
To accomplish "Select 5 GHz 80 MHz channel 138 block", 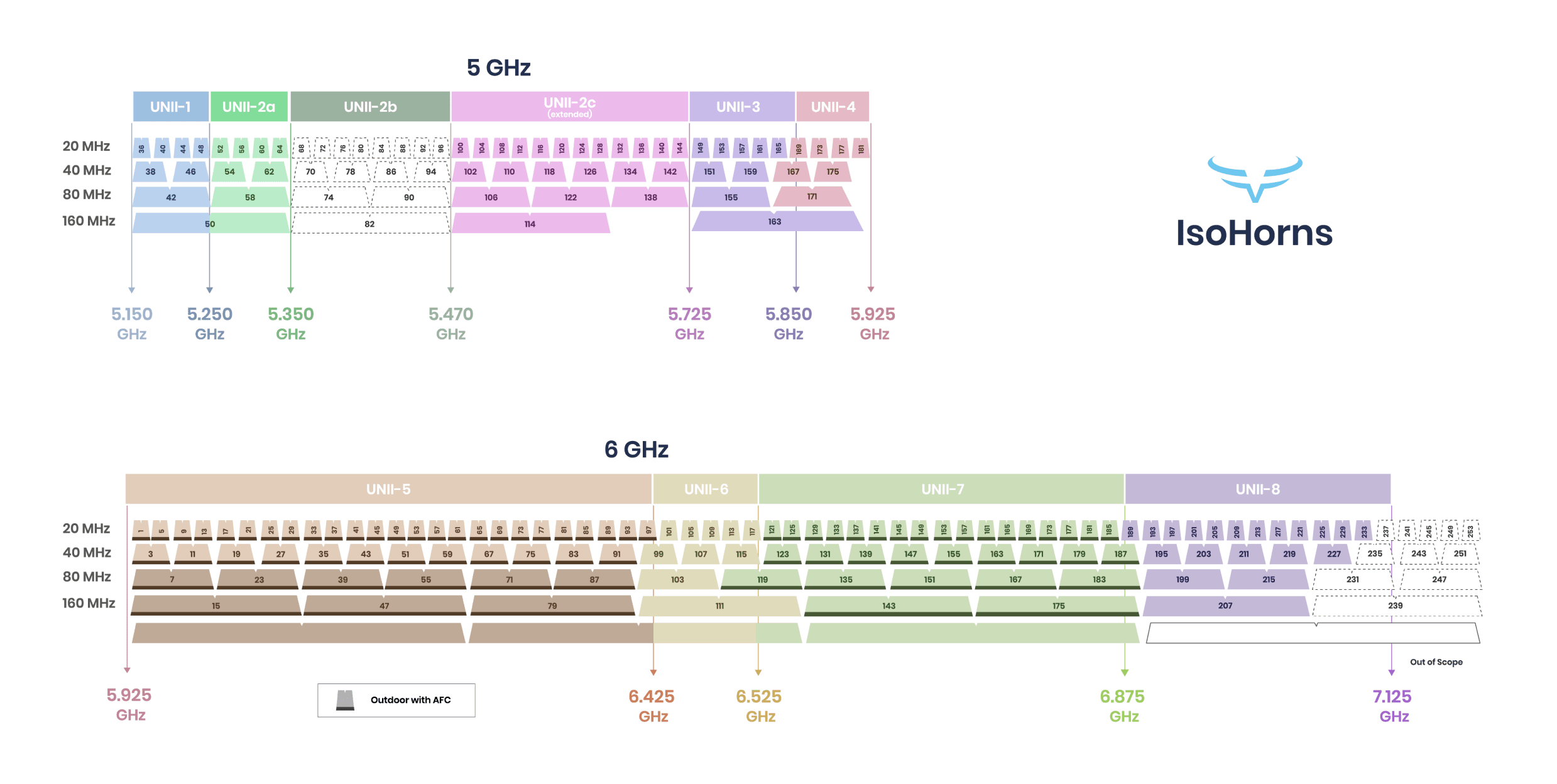I will pos(650,197).
